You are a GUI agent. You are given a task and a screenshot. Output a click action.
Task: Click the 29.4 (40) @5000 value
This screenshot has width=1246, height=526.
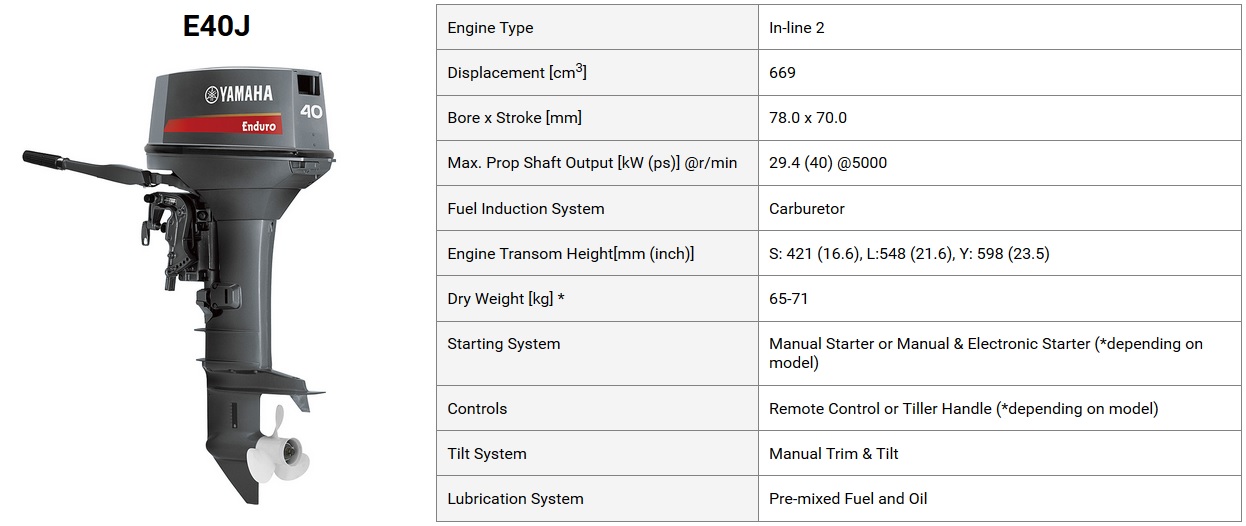[828, 163]
